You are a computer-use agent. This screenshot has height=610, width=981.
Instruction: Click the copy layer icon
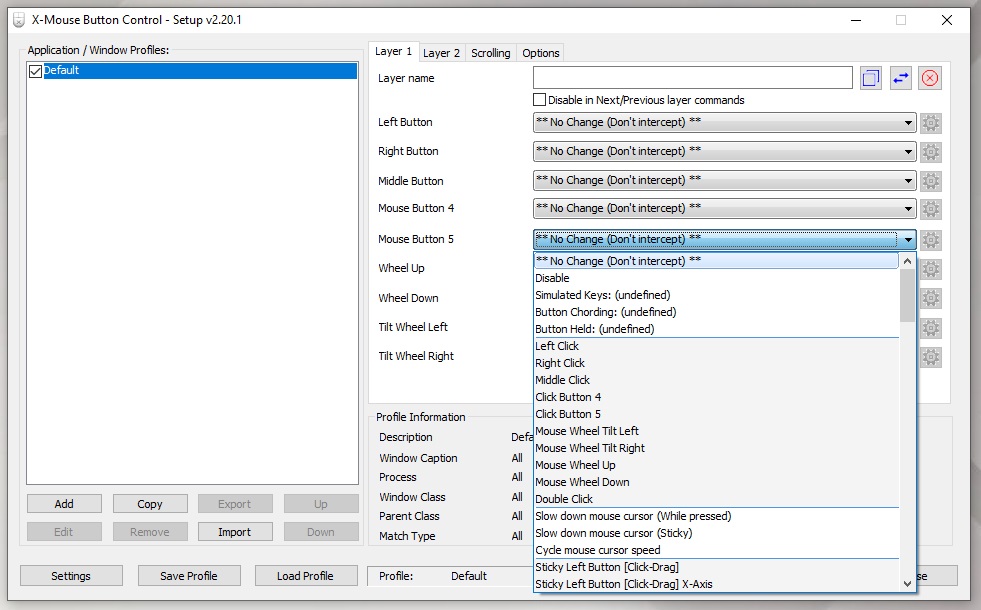[870, 79]
